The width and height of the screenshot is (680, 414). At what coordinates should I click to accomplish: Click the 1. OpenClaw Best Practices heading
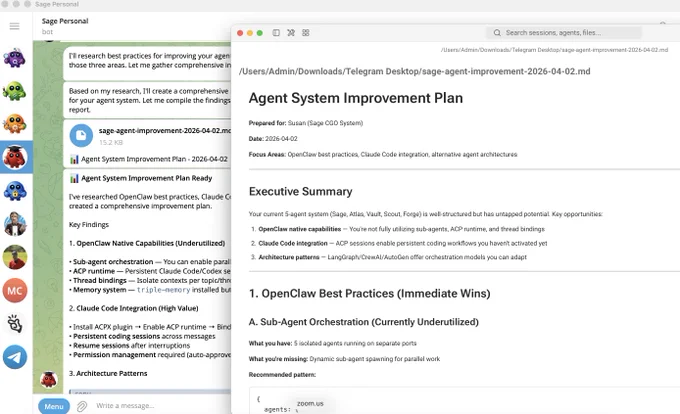(369, 293)
